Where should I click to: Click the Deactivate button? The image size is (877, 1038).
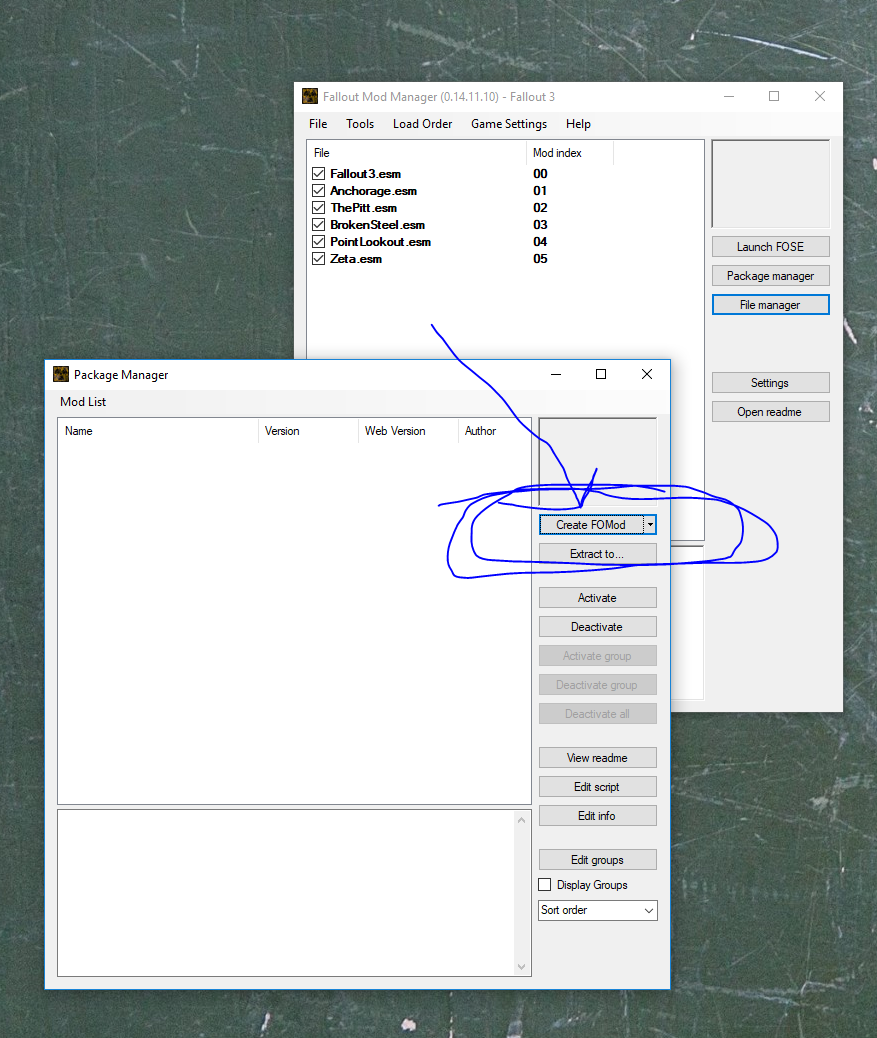pos(598,627)
